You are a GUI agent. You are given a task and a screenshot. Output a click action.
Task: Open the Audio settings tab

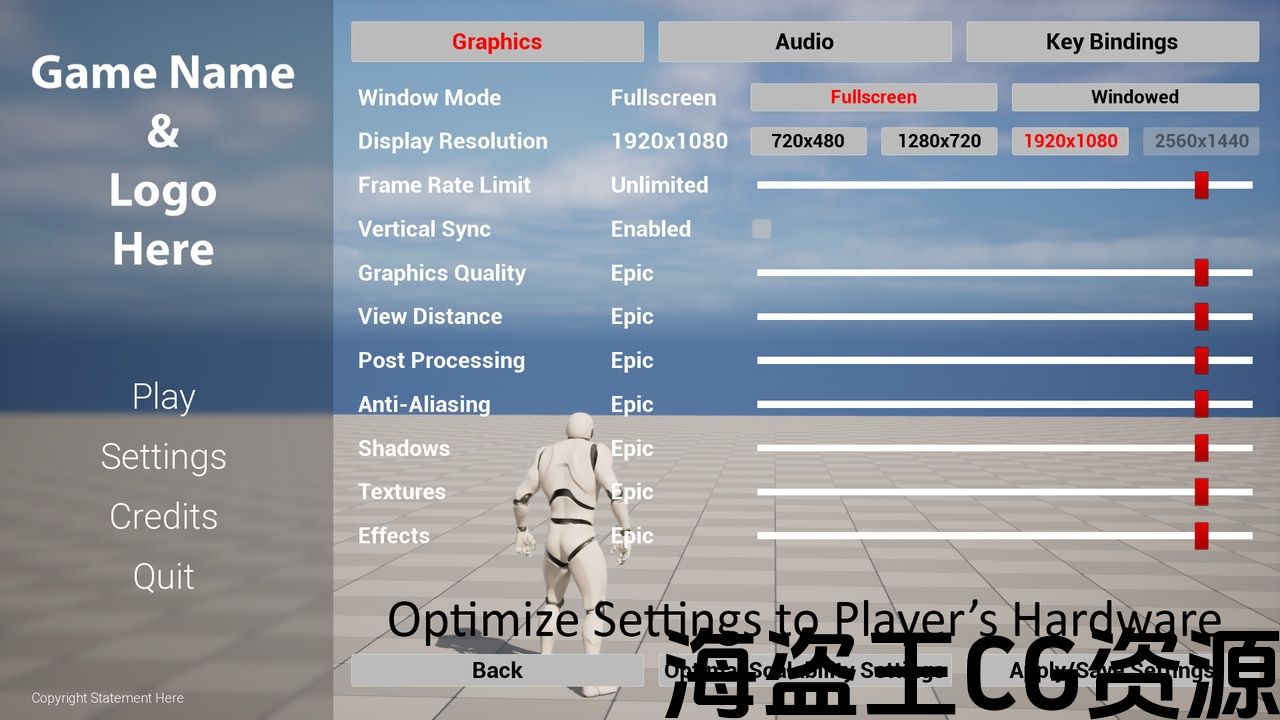[804, 42]
